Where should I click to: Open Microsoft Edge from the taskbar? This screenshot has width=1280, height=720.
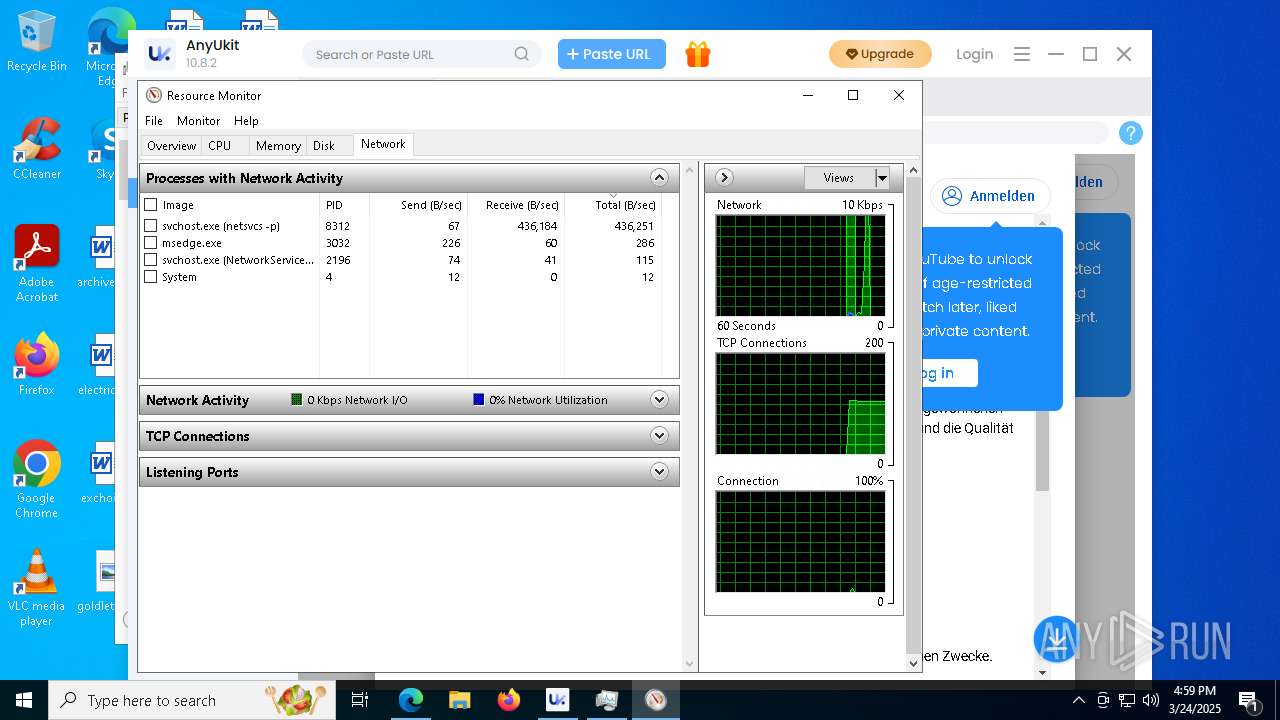point(411,700)
